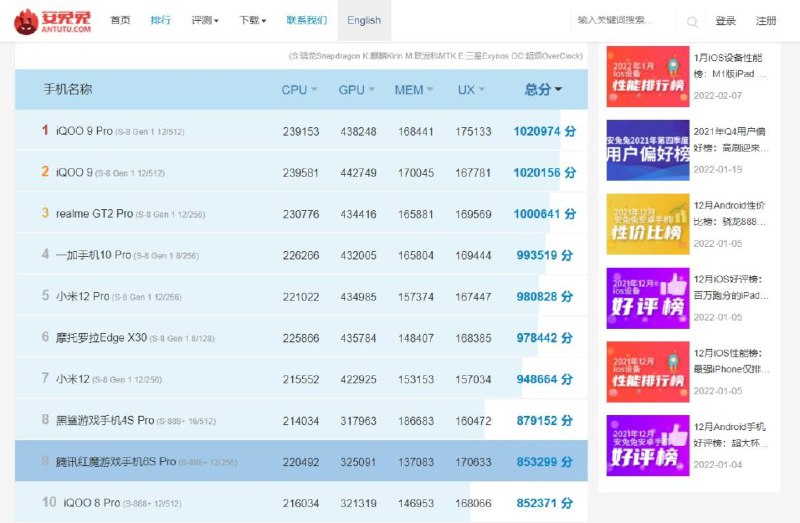Click CPU score 239153
The image size is (800, 523).
click(x=301, y=132)
